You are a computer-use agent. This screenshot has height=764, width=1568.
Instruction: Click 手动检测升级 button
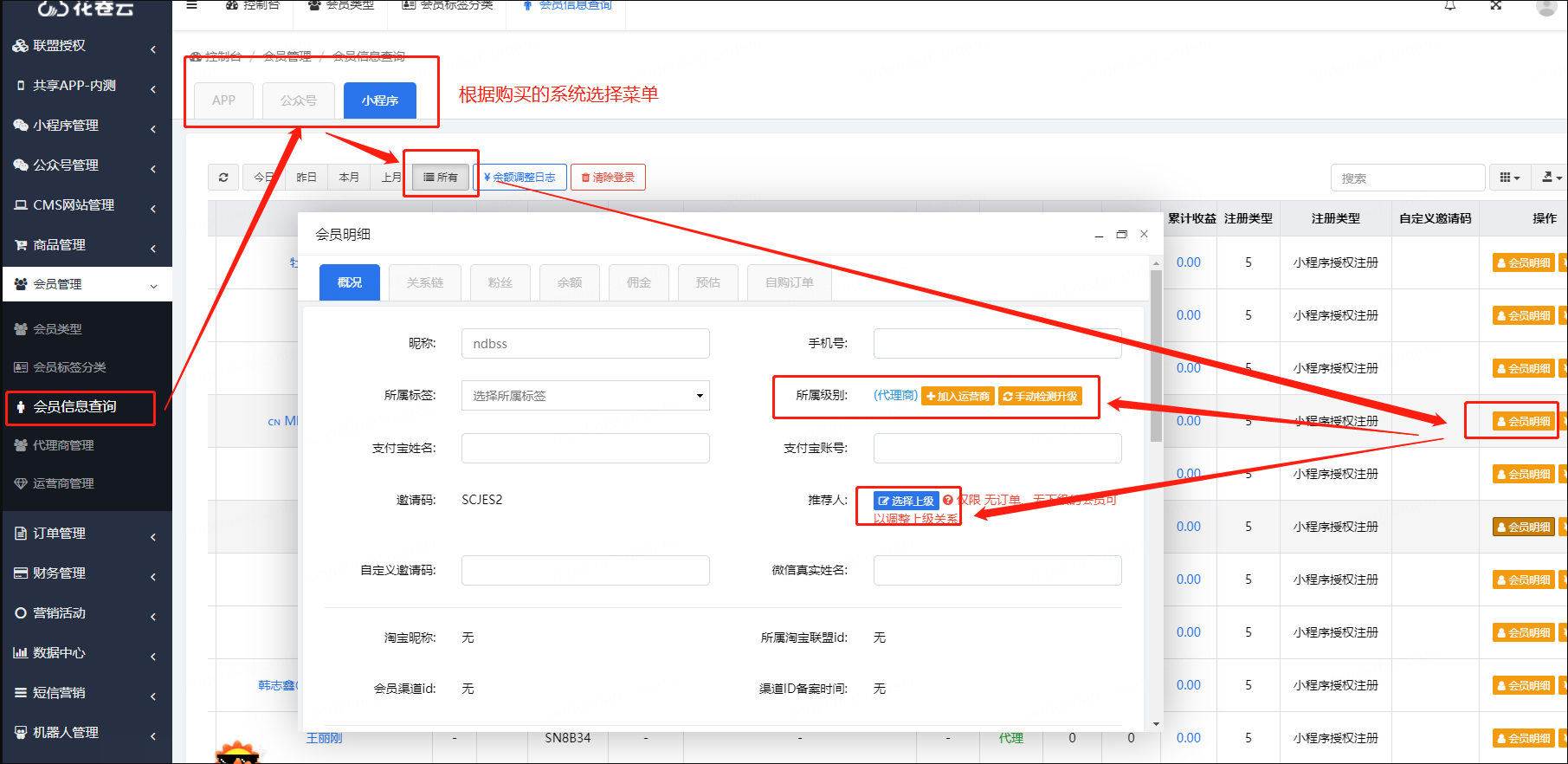coord(1041,397)
